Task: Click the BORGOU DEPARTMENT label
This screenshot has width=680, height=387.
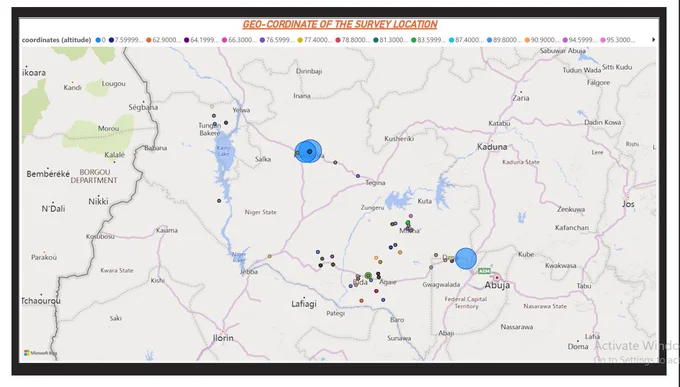Action: tap(94, 176)
